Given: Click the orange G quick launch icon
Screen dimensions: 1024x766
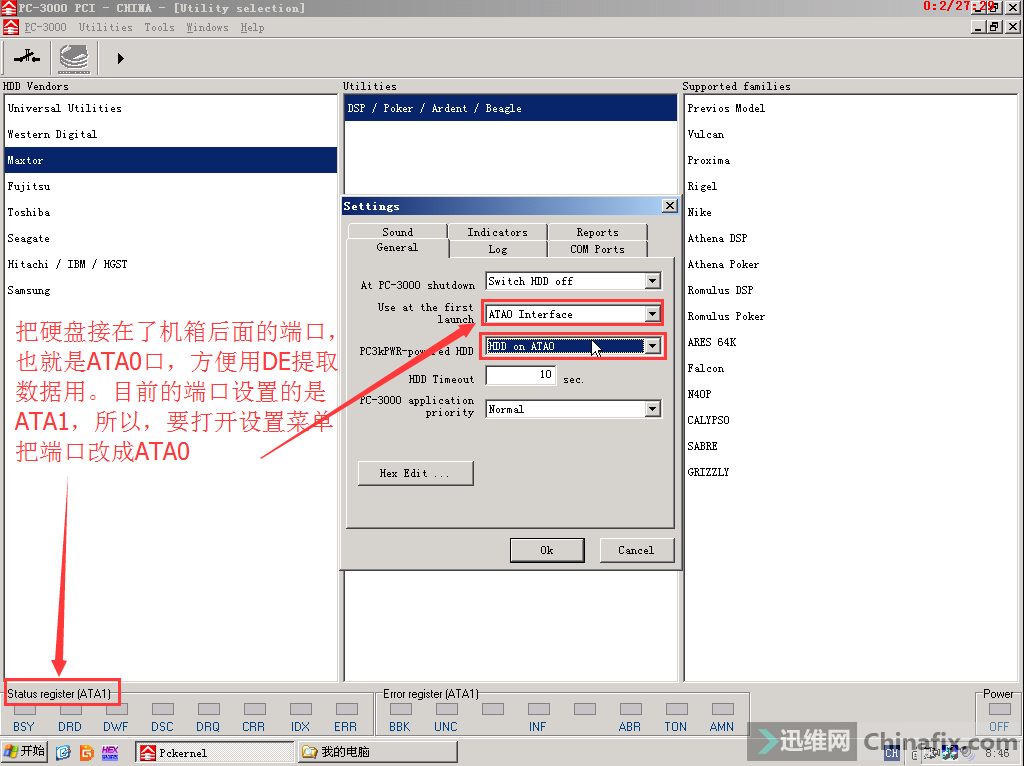Looking at the screenshot, I should (86, 752).
